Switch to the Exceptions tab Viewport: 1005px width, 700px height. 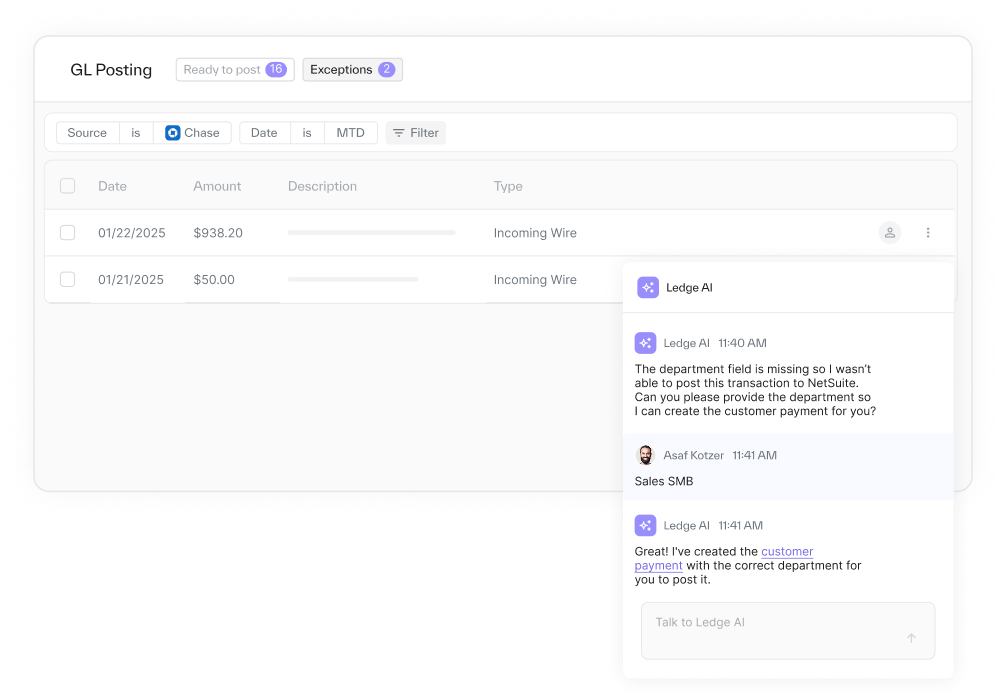click(352, 70)
